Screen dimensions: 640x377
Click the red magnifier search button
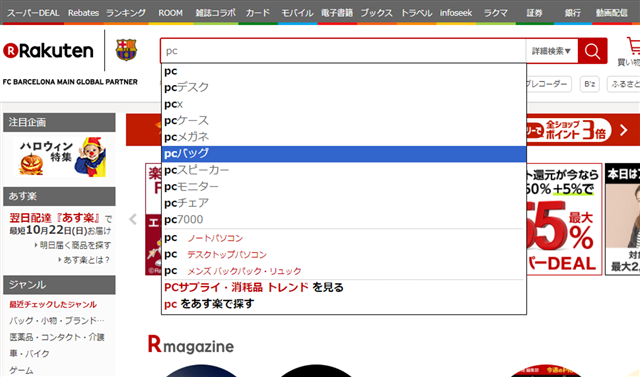point(592,51)
